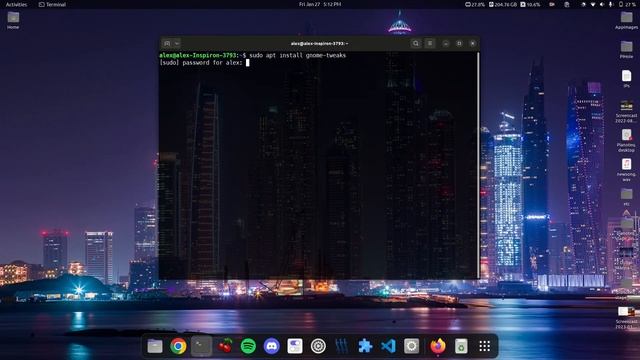Minimize the terminal window
Viewport: 640px width, 360px height.
446,43
